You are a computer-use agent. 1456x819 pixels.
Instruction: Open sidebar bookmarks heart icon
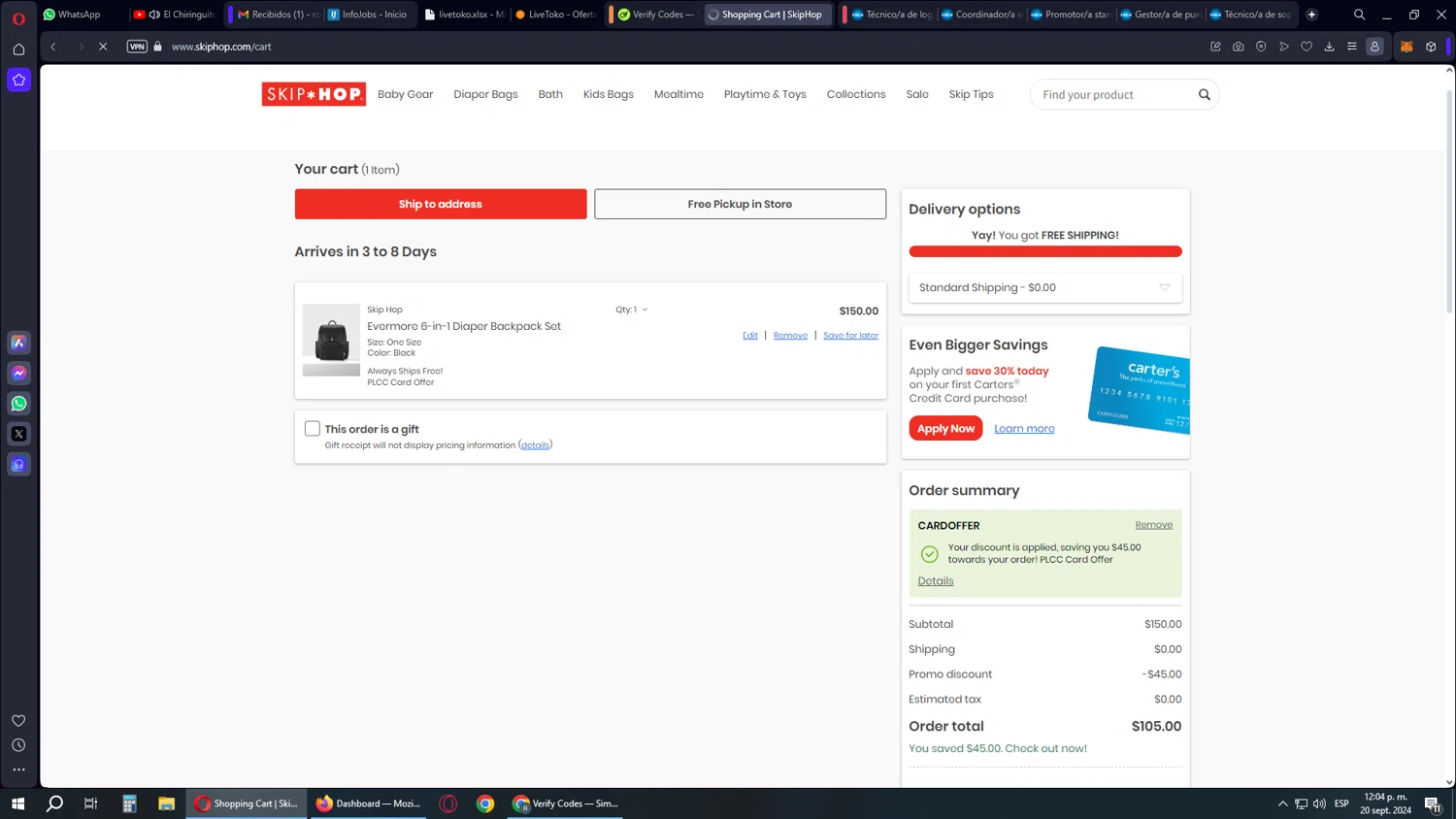[x=18, y=720]
